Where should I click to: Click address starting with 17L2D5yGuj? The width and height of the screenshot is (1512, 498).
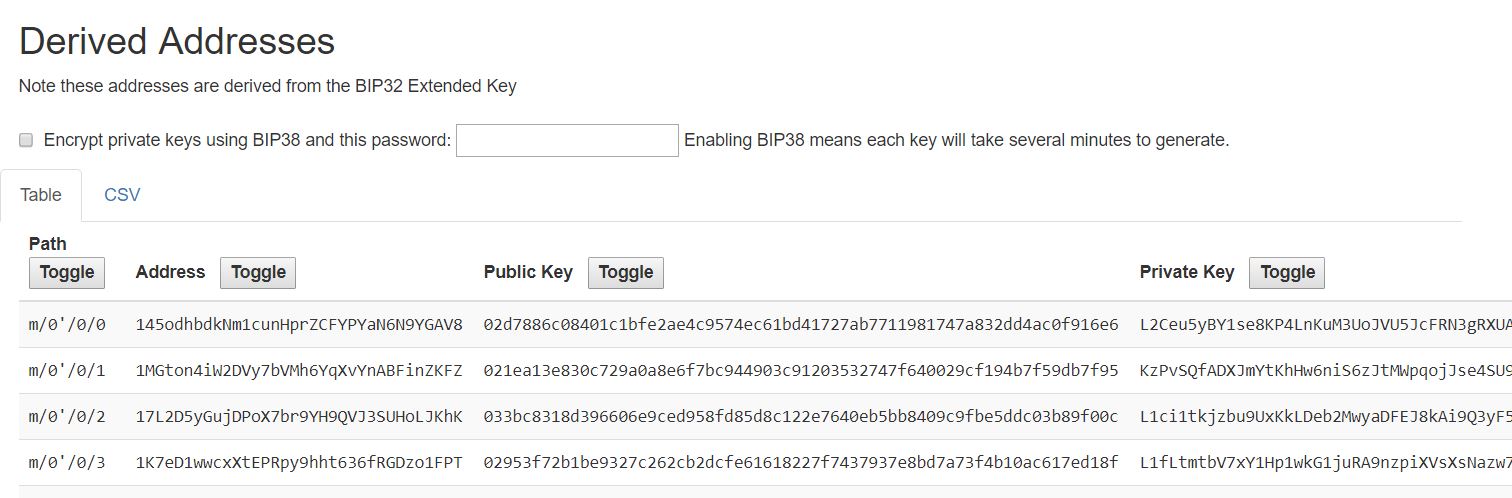click(299, 417)
